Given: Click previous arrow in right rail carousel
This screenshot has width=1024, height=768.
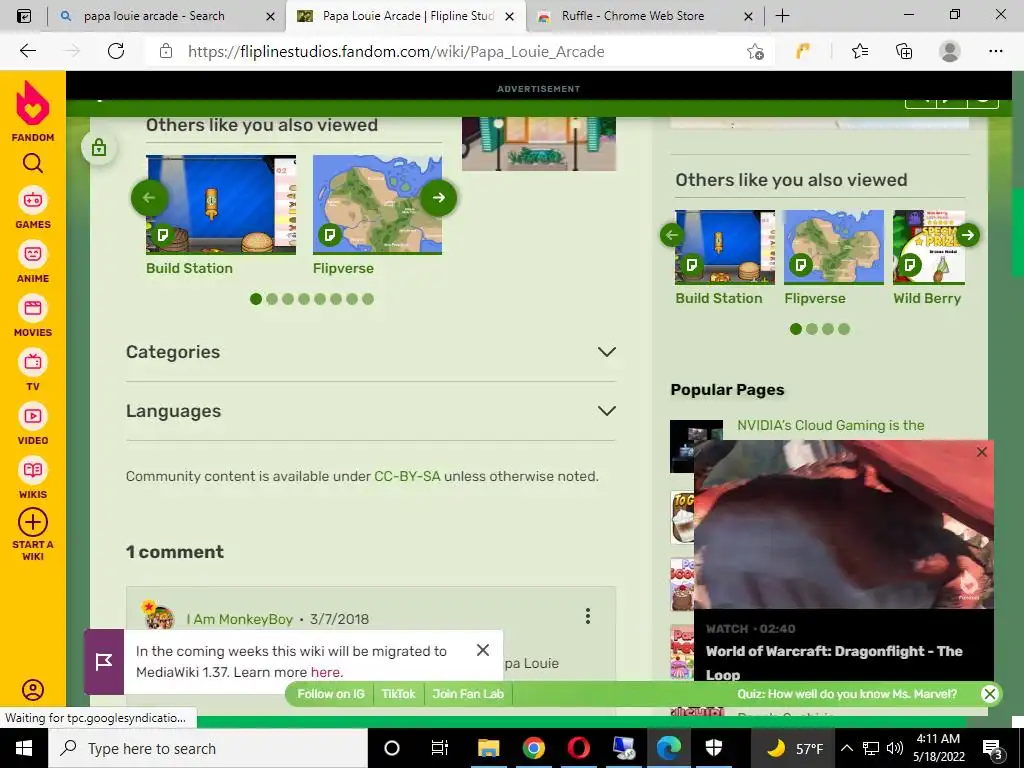Looking at the screenshot, I should click(x=671, y=235).
